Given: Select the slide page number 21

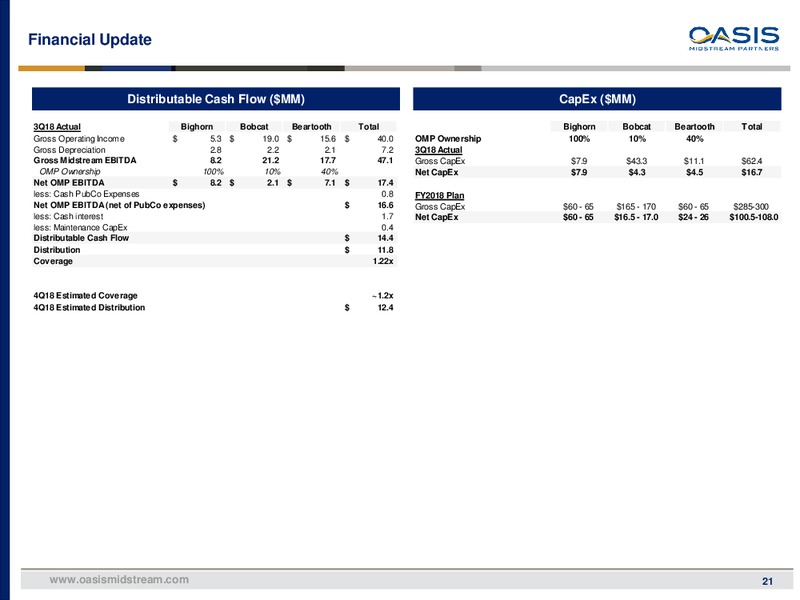Looking at the screenshot, I should click(x=767, y=581).
